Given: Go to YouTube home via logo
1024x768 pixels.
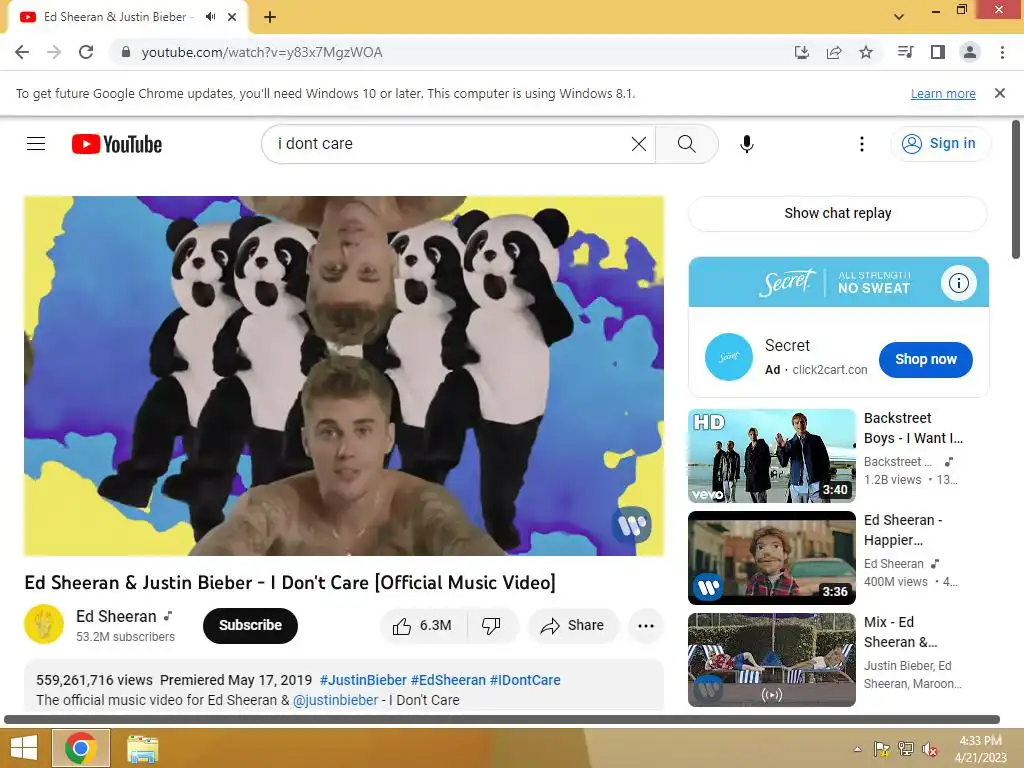Looking at the screenshot, I should click(117, 144).
